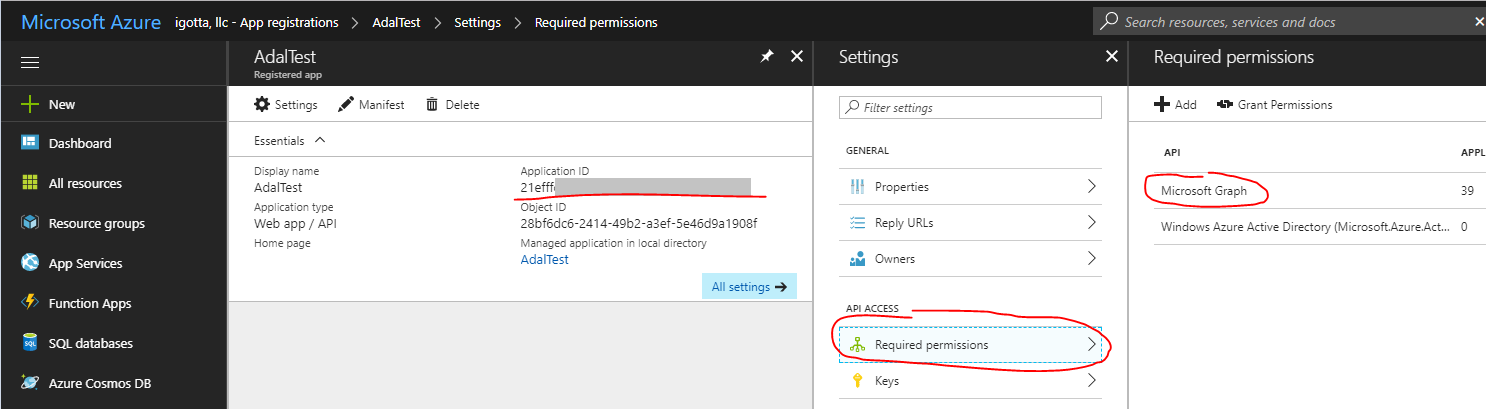Screen dimensions: 1486x409
Task: Click Add in the Required permissions toolbar
Action: coord(1176,105)
